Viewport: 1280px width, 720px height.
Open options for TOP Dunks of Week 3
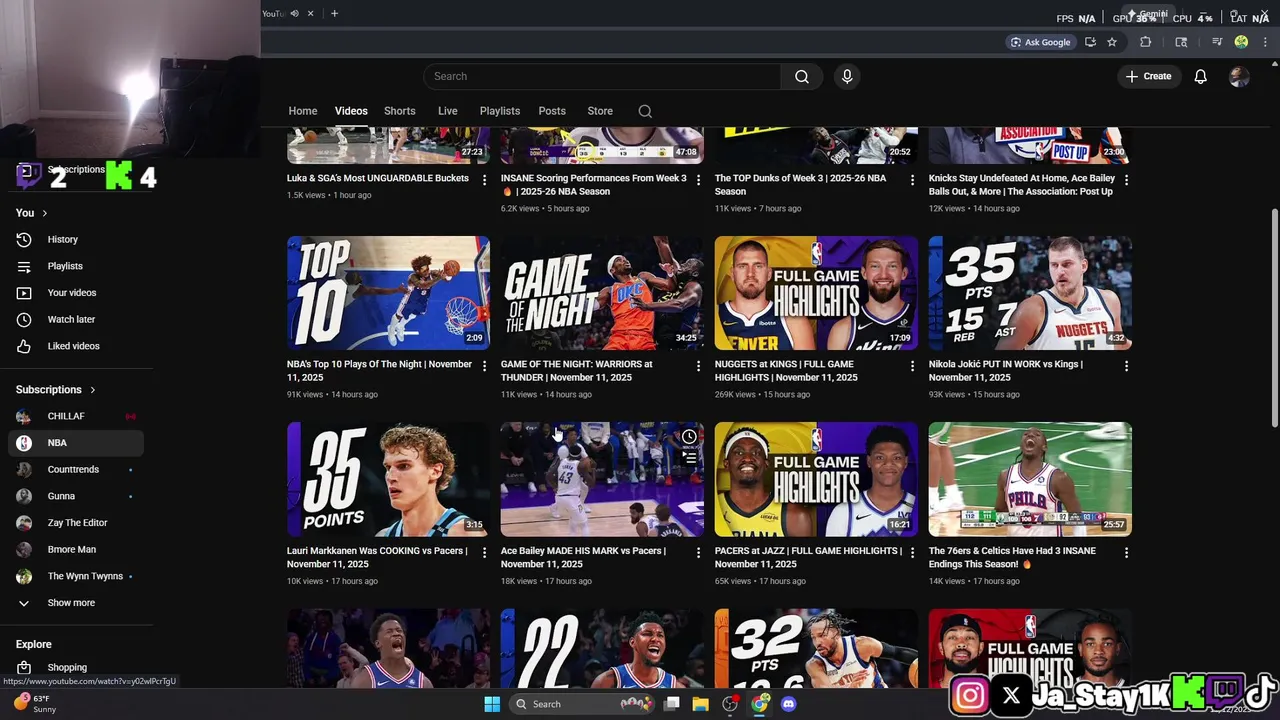pyautogui.click(x=912, y=180)
